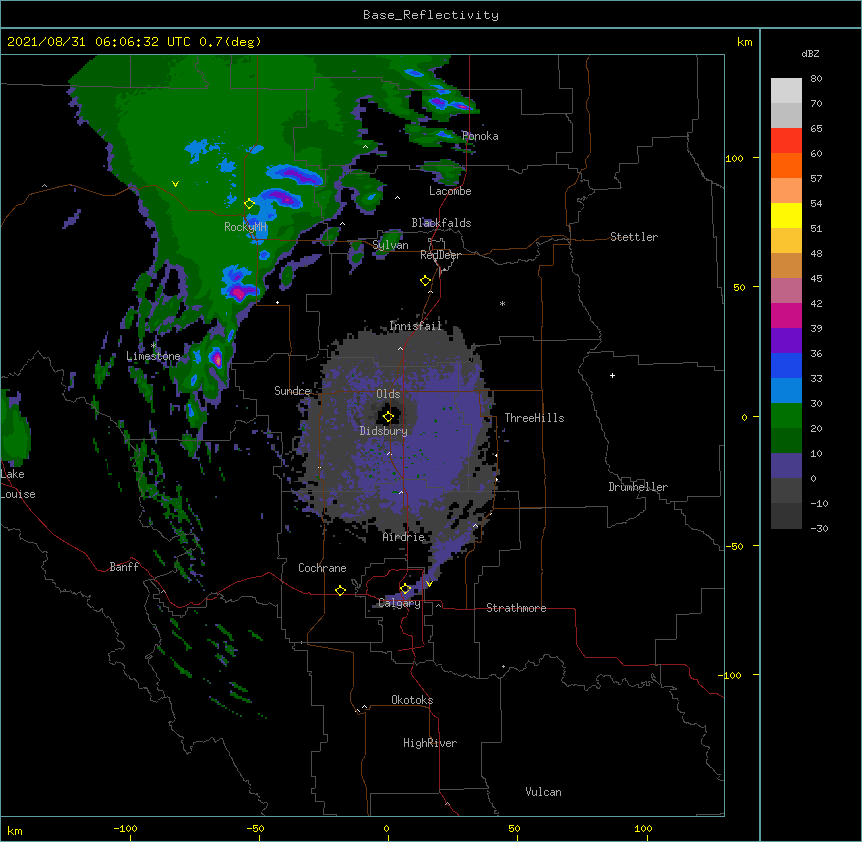The width and height of the screenshot is (862, 842).
Task: Select the orange 57-60 dBZ legend band
Action: click(x=786, y=165)
